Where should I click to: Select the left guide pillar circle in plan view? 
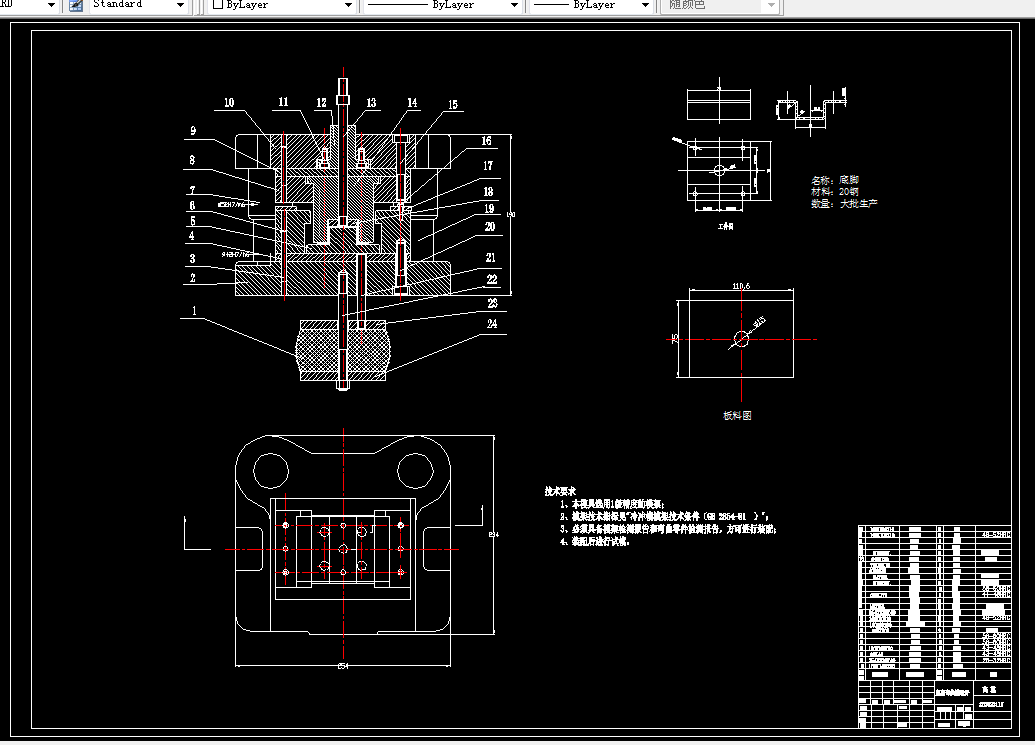click(x=271, y=471)
